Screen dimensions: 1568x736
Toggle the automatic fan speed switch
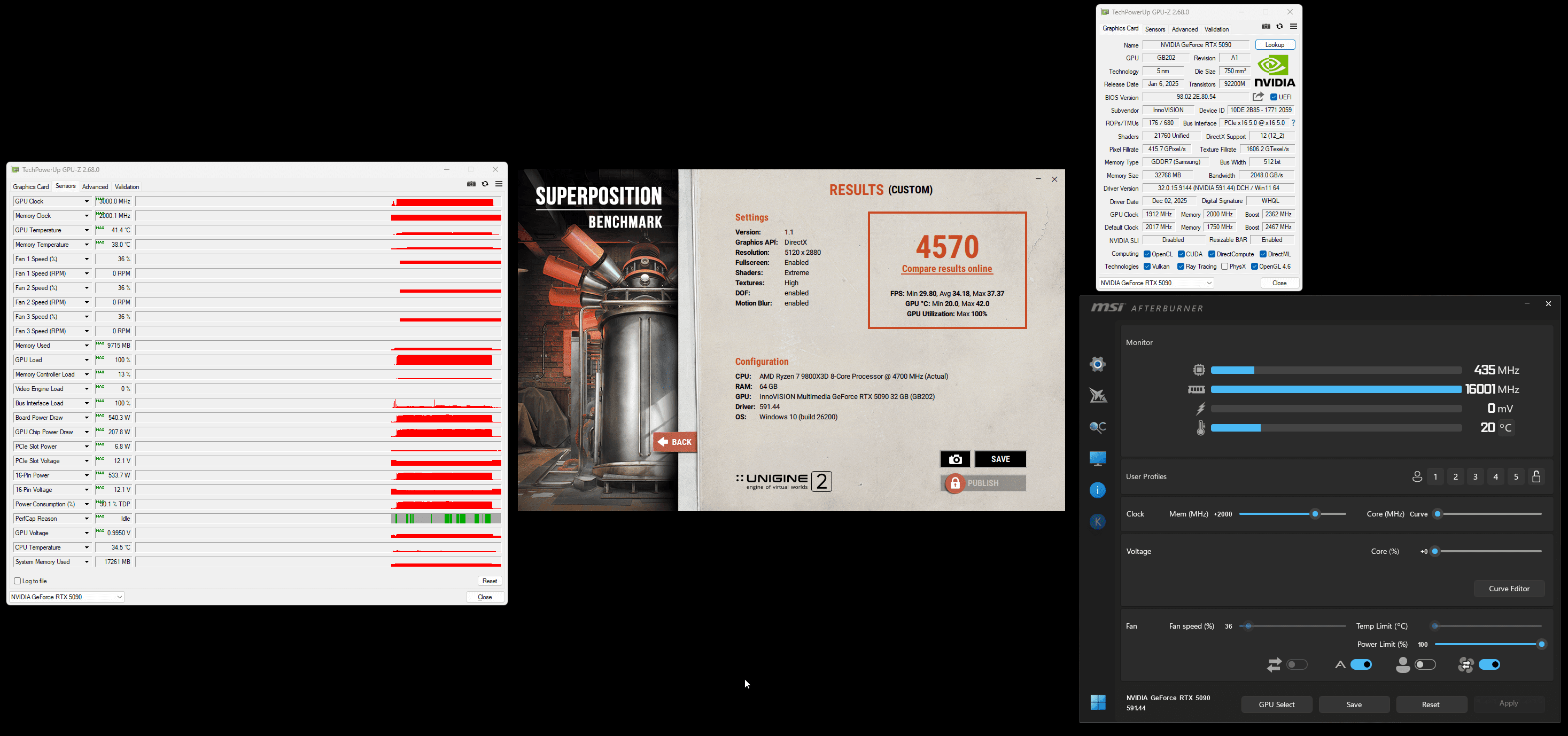click(x=1361, y=665)
